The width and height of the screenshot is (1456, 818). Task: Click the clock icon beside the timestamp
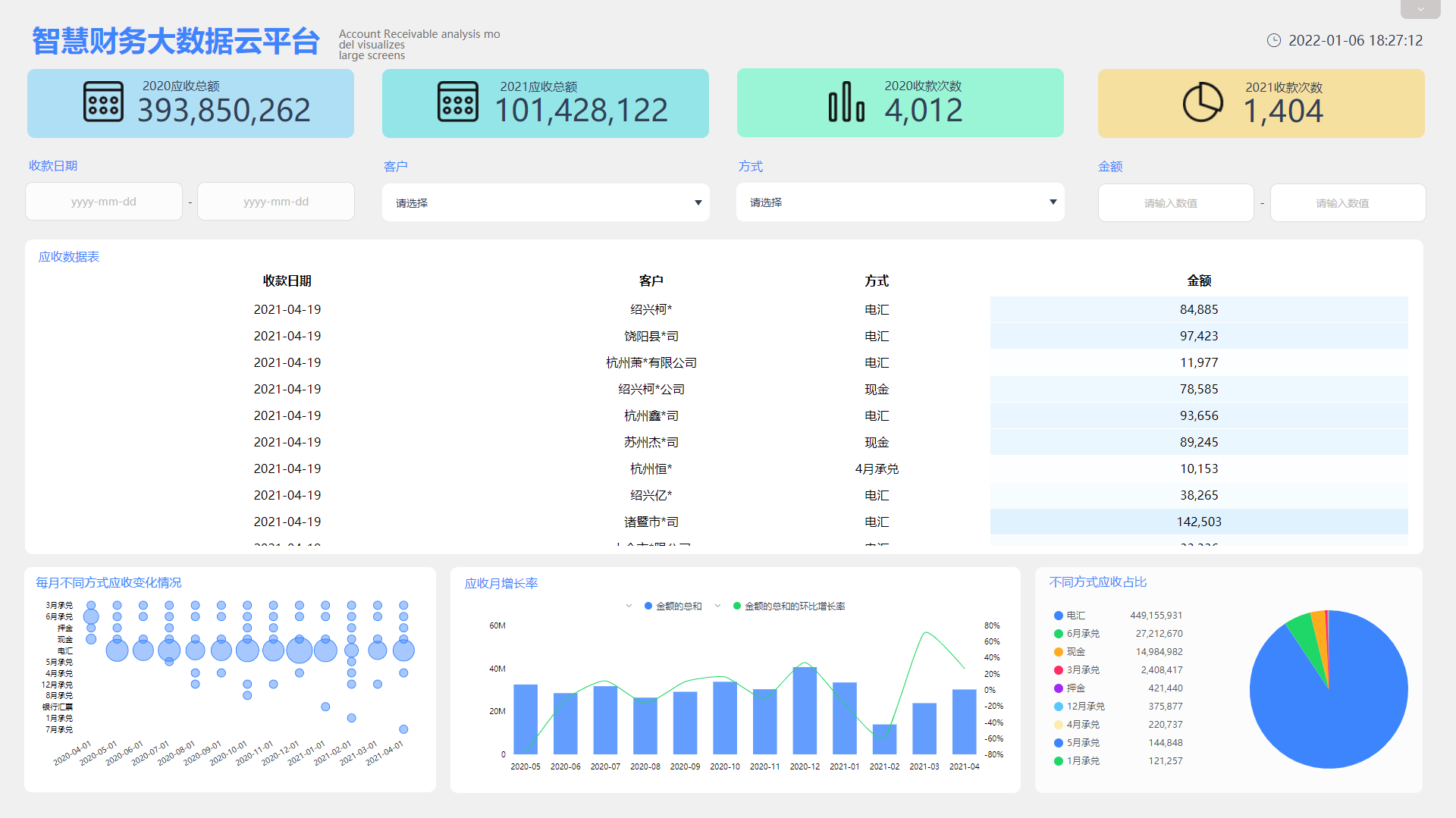click(1273, 40)
